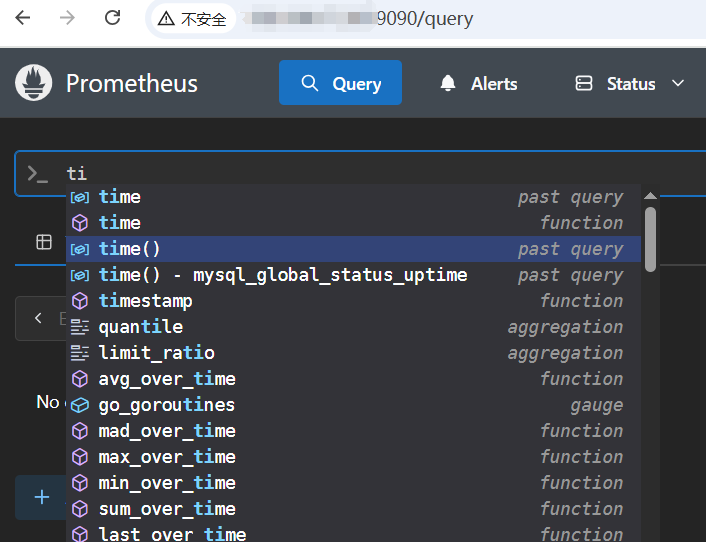Click the bell icon beside Alerts
This screenshot has height=542, width=706.
pyautogui.click(x=448, y=83)
